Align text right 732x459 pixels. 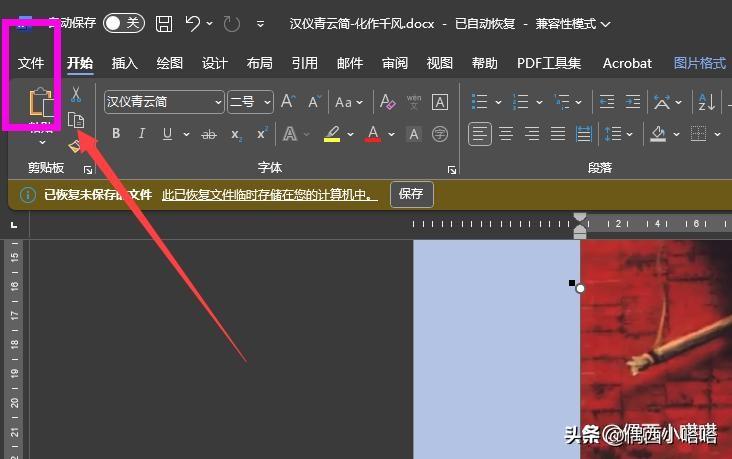532,134
